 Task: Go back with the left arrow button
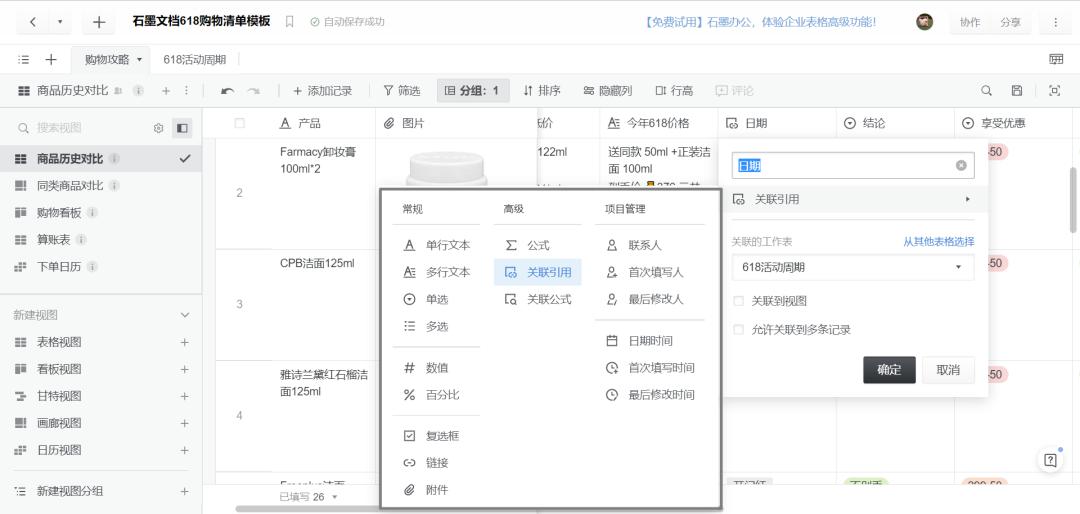pyautogui.click(x=34, y=22)
